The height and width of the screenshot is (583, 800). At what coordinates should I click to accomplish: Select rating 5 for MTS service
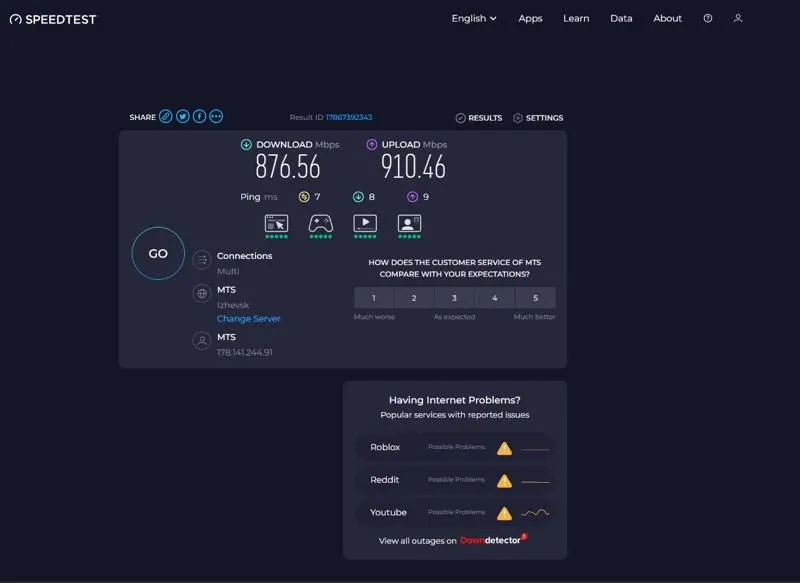point(535,298)
